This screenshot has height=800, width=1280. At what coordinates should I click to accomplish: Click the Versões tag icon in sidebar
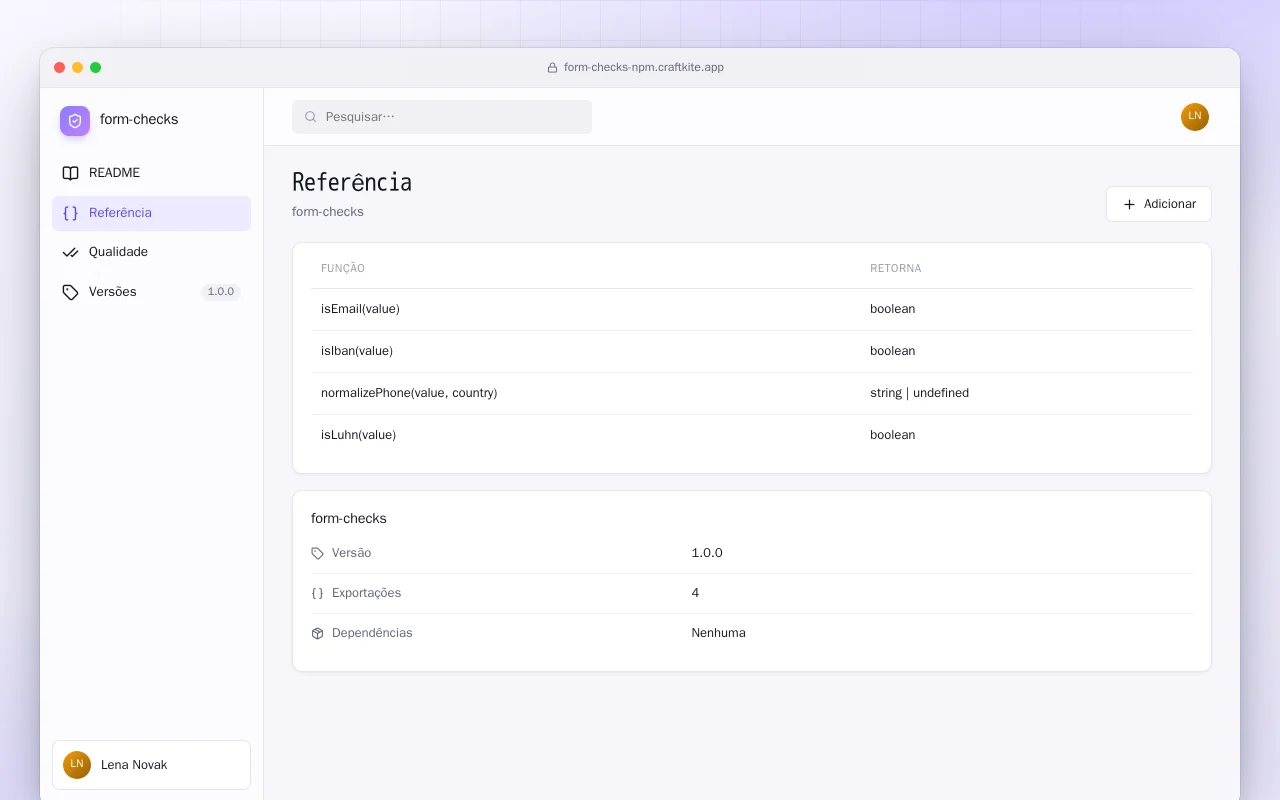coord(70,292)
